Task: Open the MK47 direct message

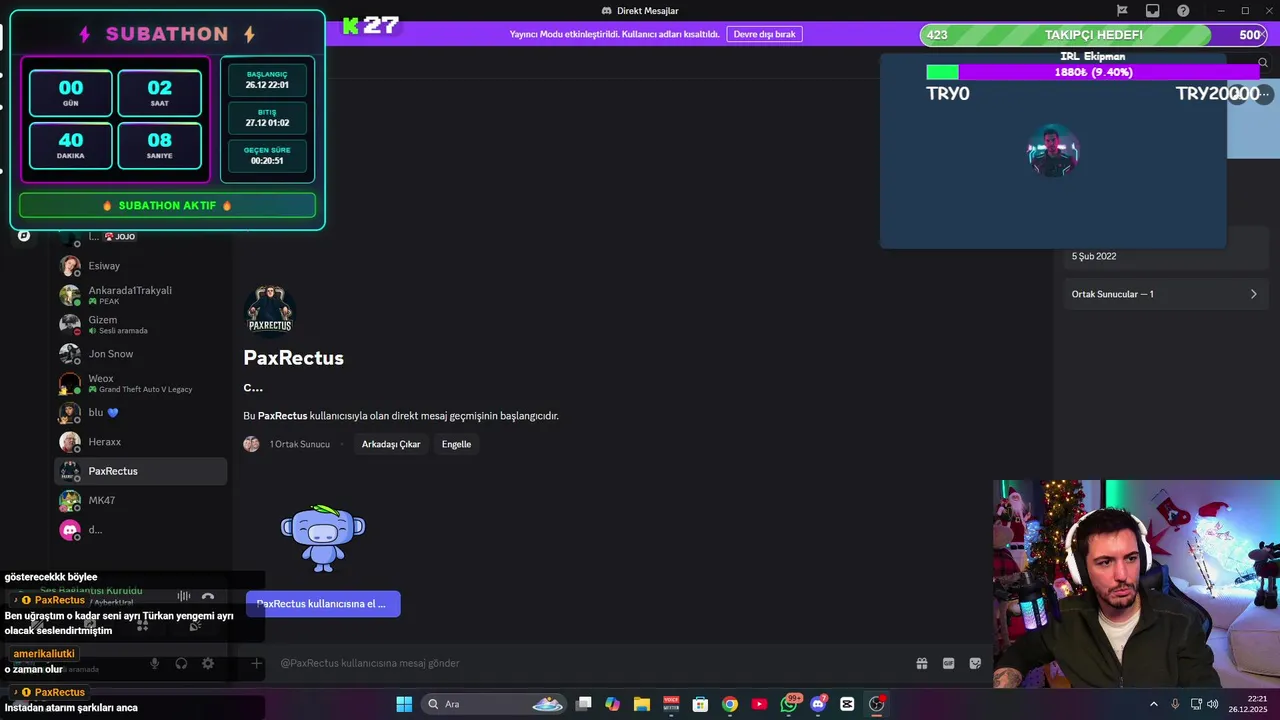Action: point(140,500)
